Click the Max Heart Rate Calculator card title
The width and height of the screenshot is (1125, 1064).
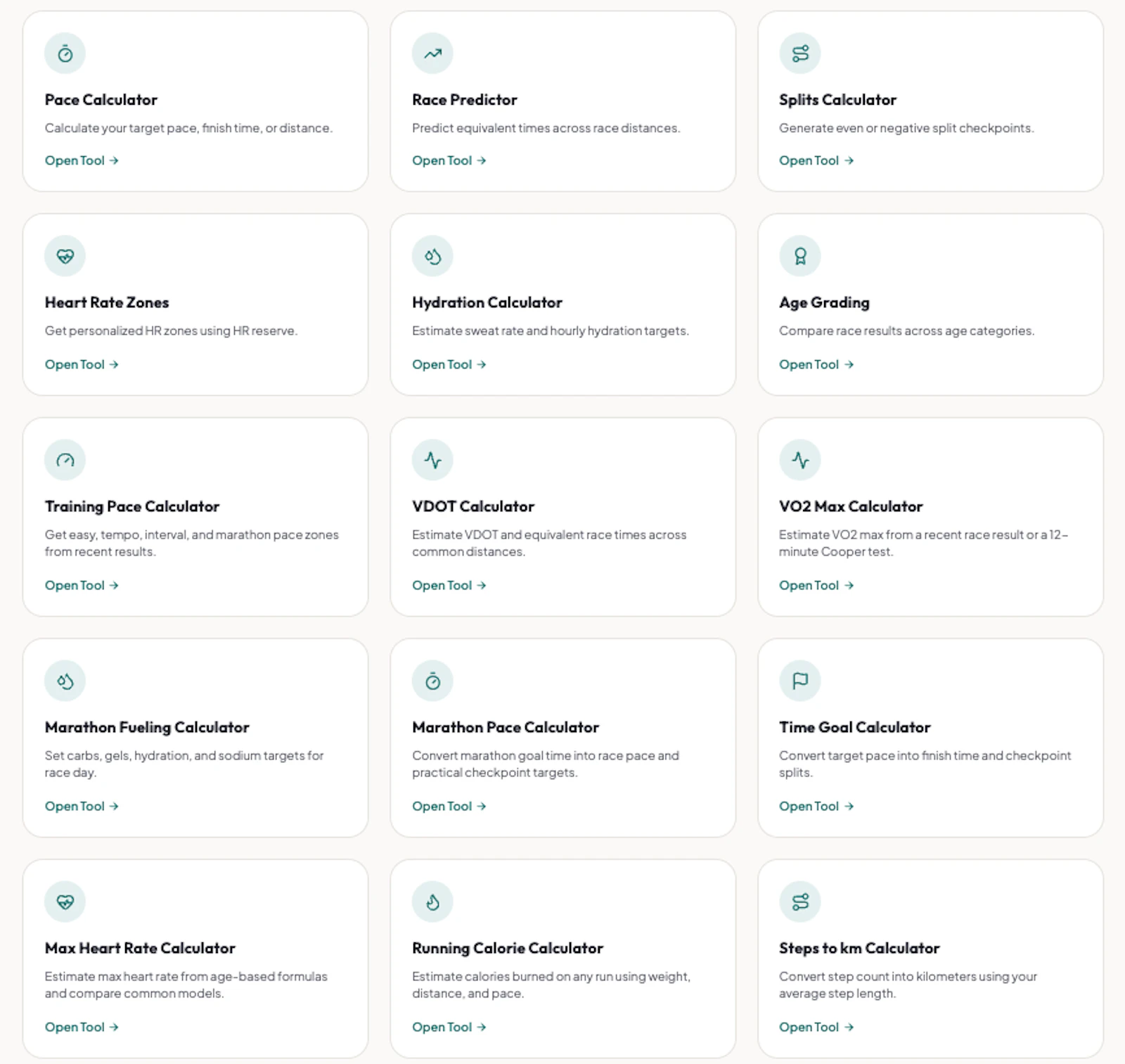140,948
